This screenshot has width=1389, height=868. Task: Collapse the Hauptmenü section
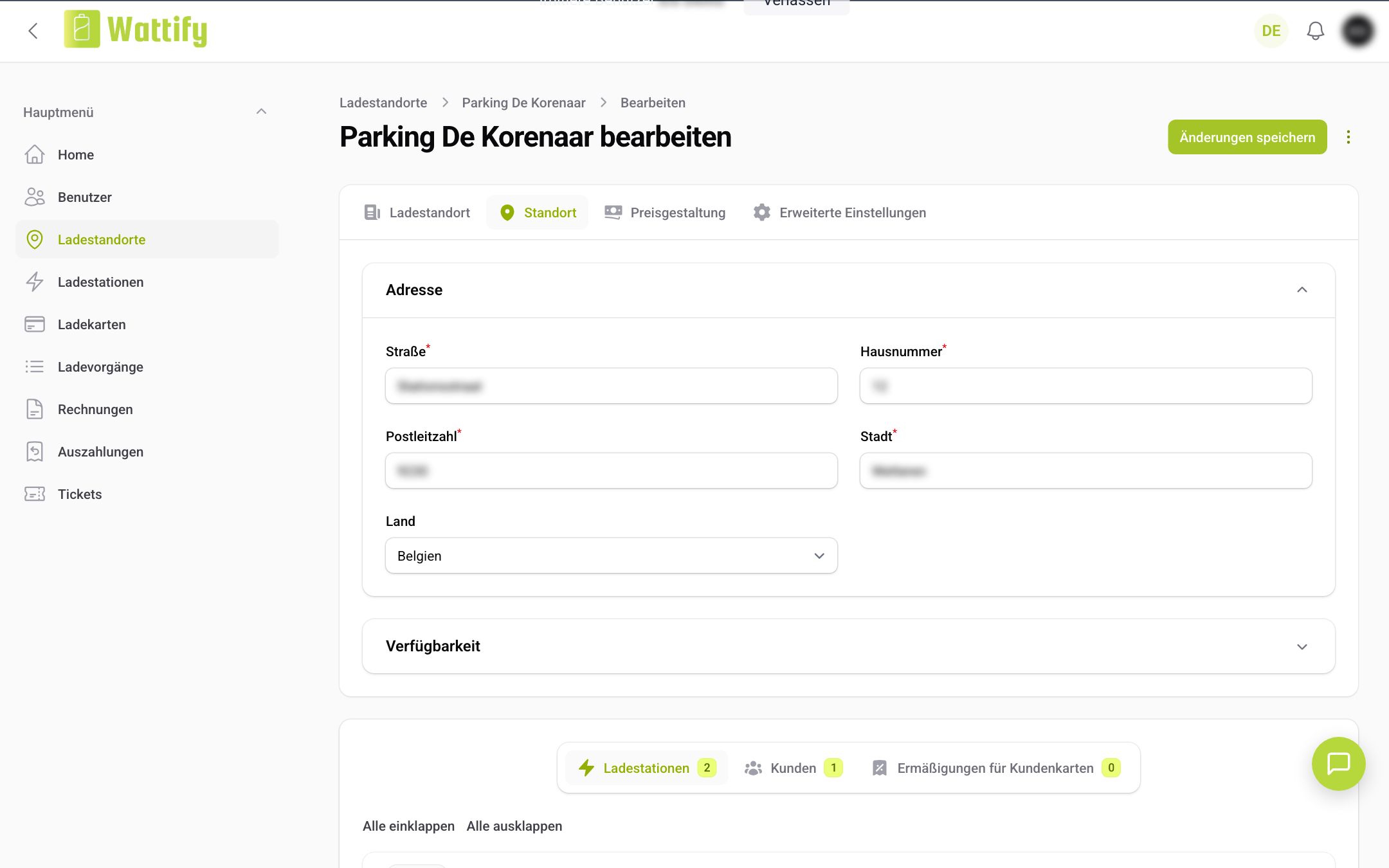[261, 112]
